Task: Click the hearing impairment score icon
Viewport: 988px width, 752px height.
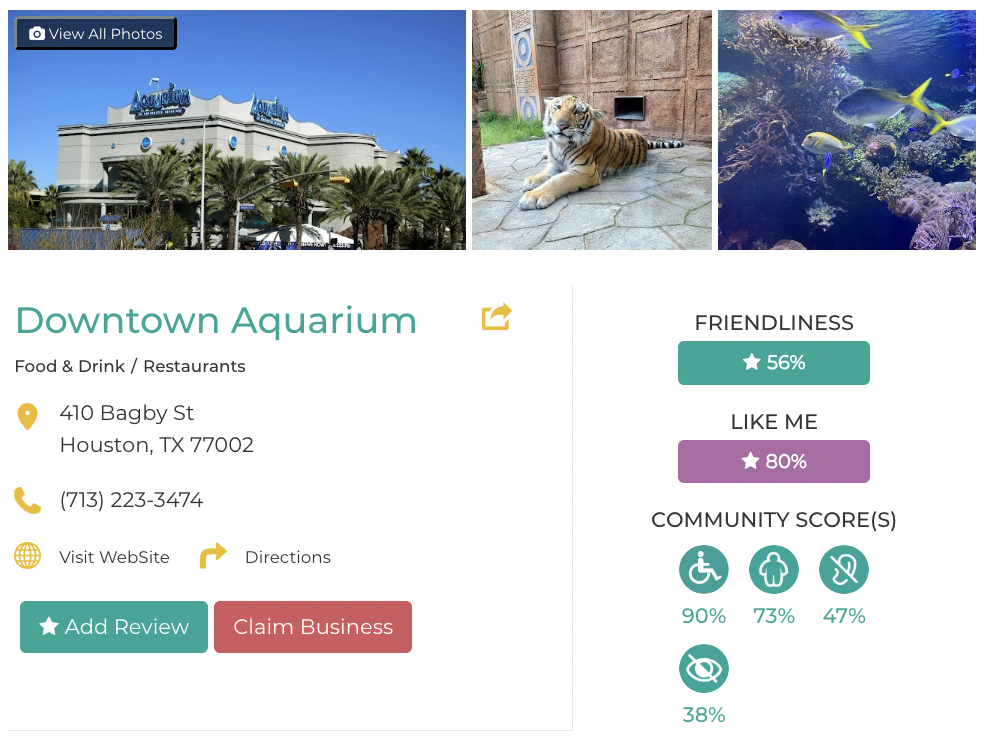Action: tap(844, 570)
